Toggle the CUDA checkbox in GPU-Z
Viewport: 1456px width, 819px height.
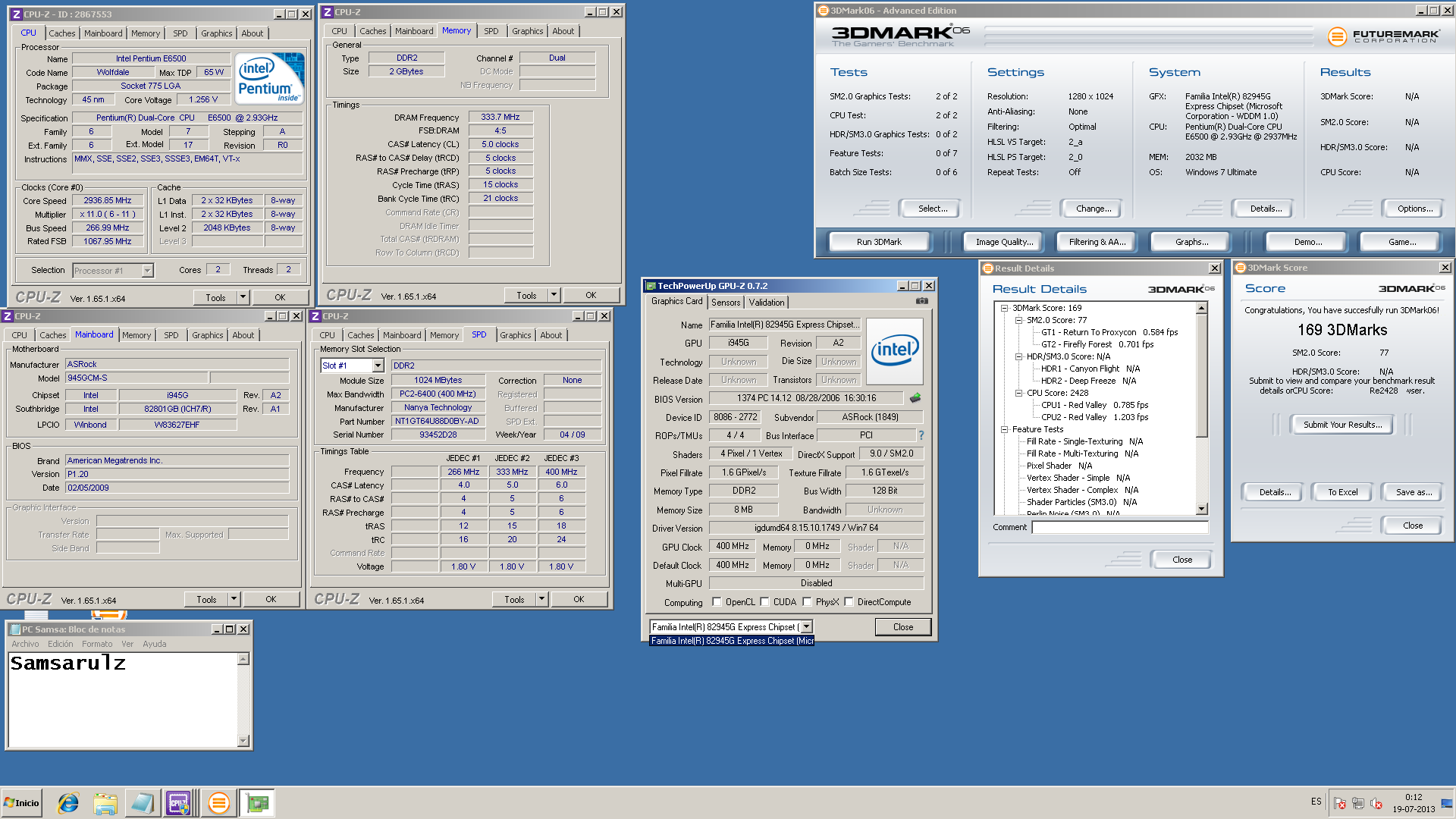(x=764, y=602)
